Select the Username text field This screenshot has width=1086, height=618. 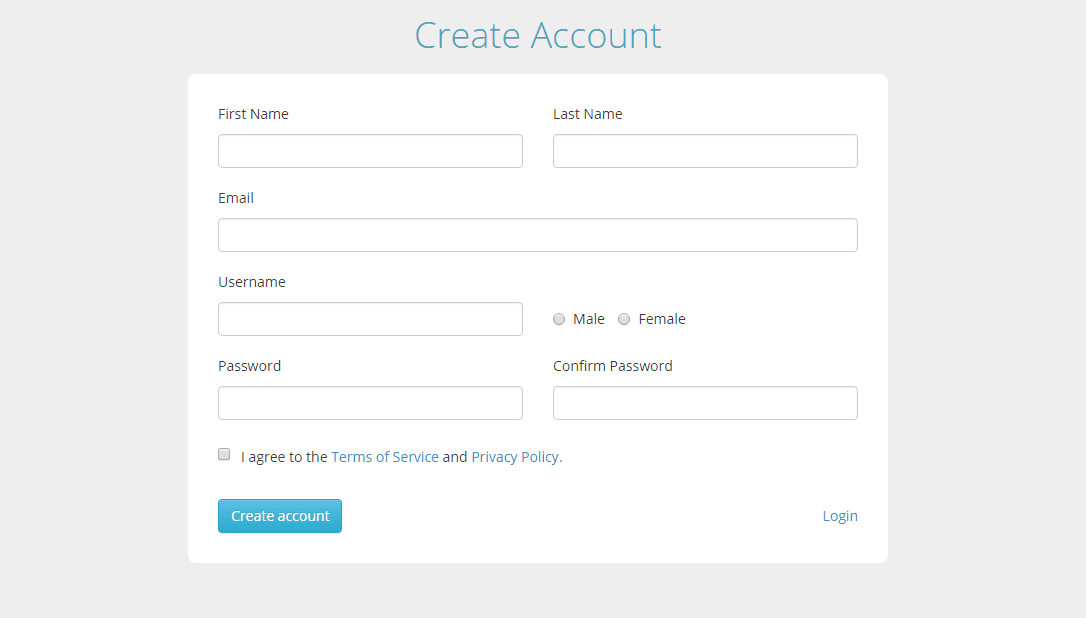(x=370, y=319)
